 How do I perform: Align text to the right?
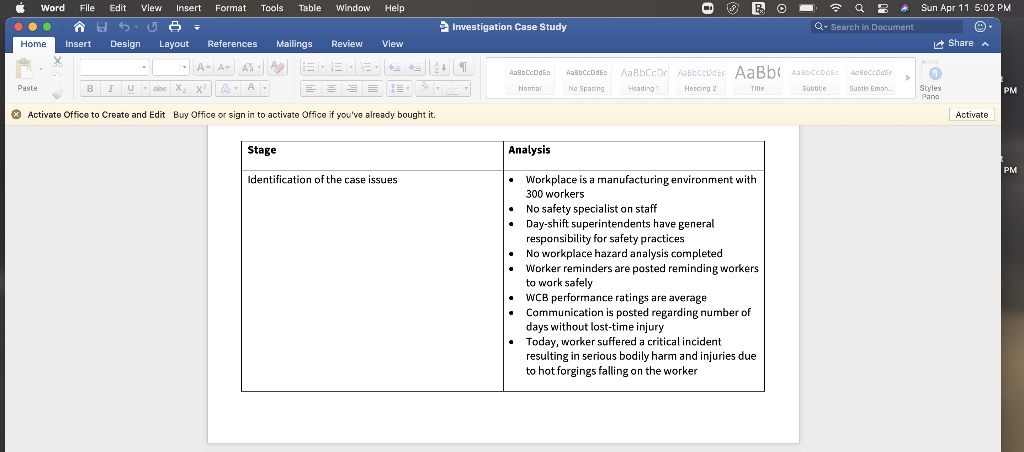coord(351,89)
